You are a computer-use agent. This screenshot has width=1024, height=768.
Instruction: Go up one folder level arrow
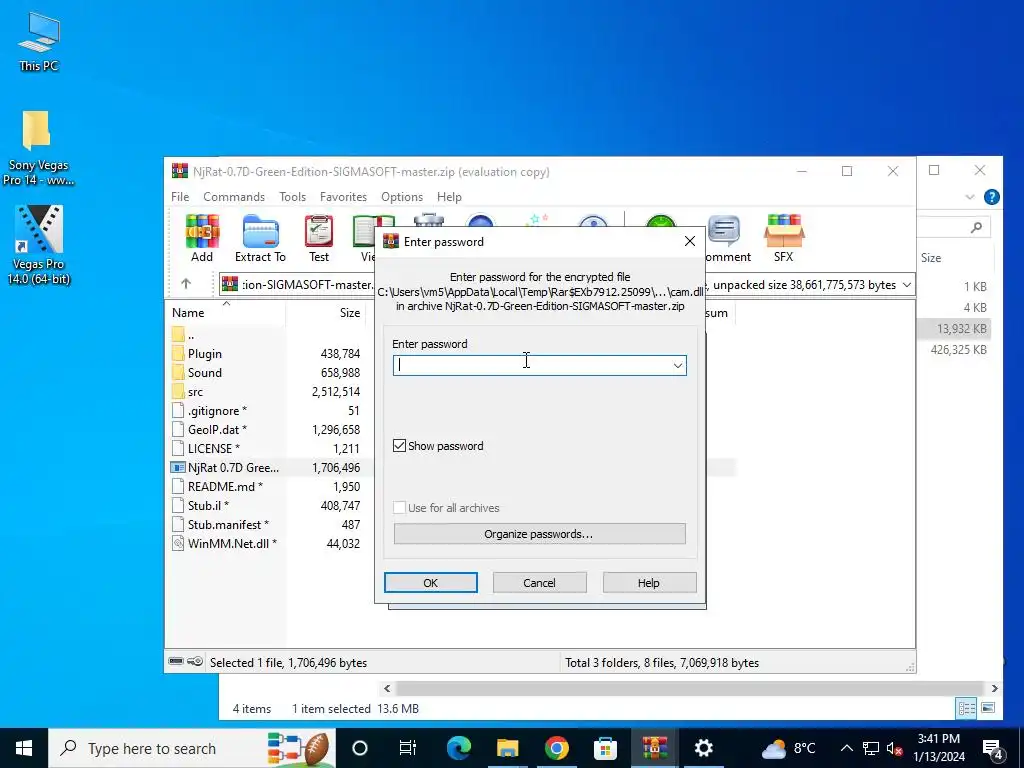point(186,283)
